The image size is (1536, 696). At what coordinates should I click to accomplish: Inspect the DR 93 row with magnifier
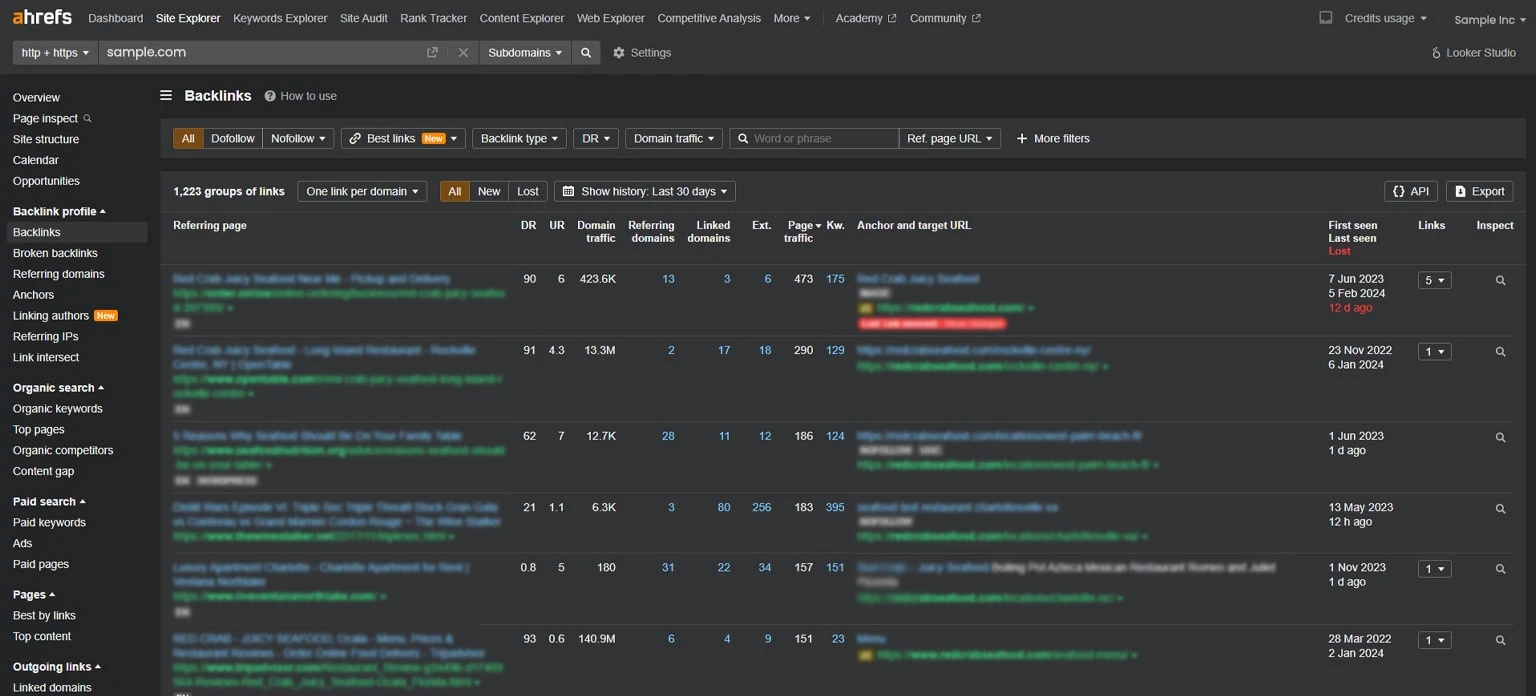(1500, 640)
